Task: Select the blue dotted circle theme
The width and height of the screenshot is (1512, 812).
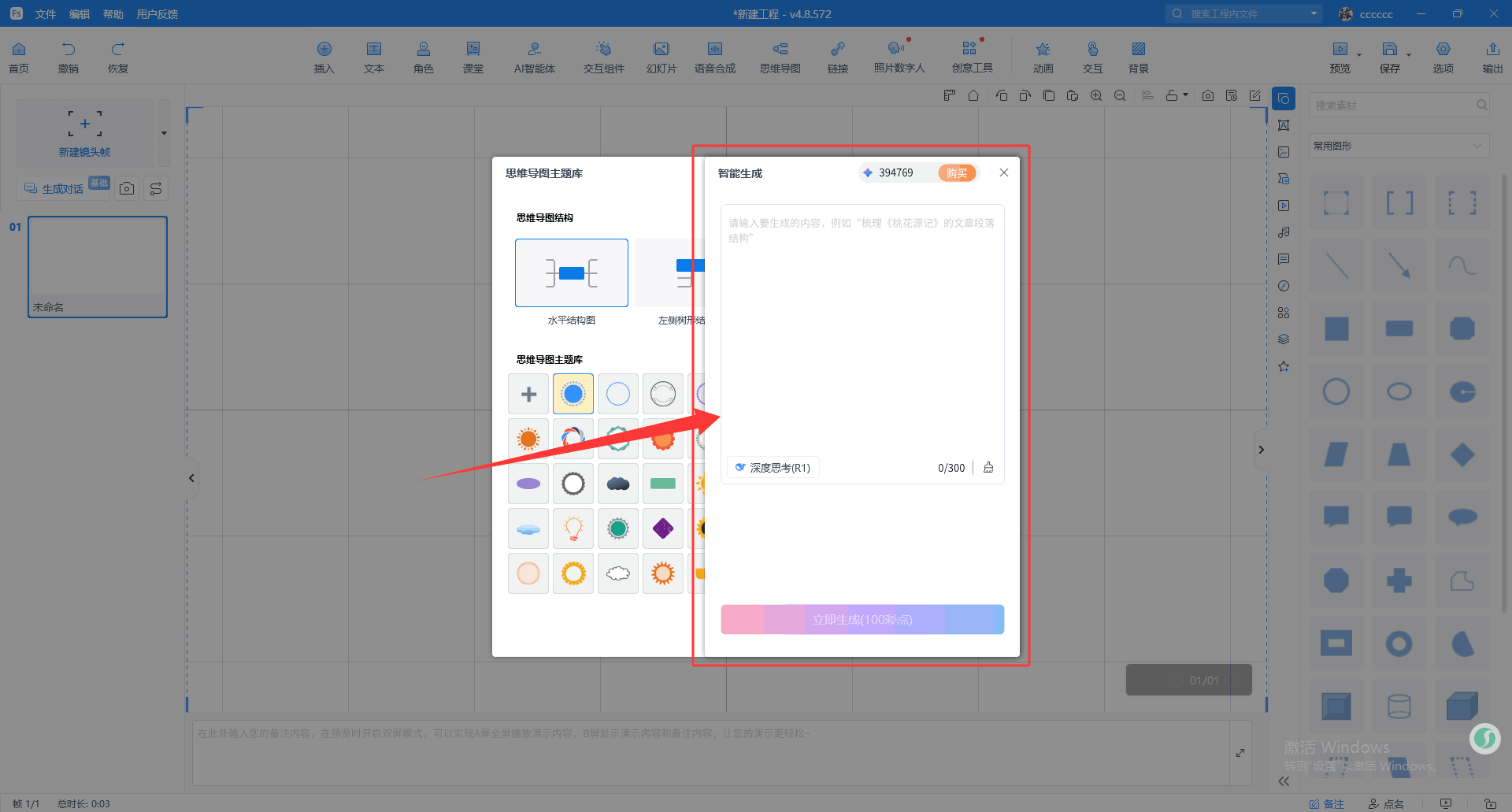Action: (x=573, y=394)
